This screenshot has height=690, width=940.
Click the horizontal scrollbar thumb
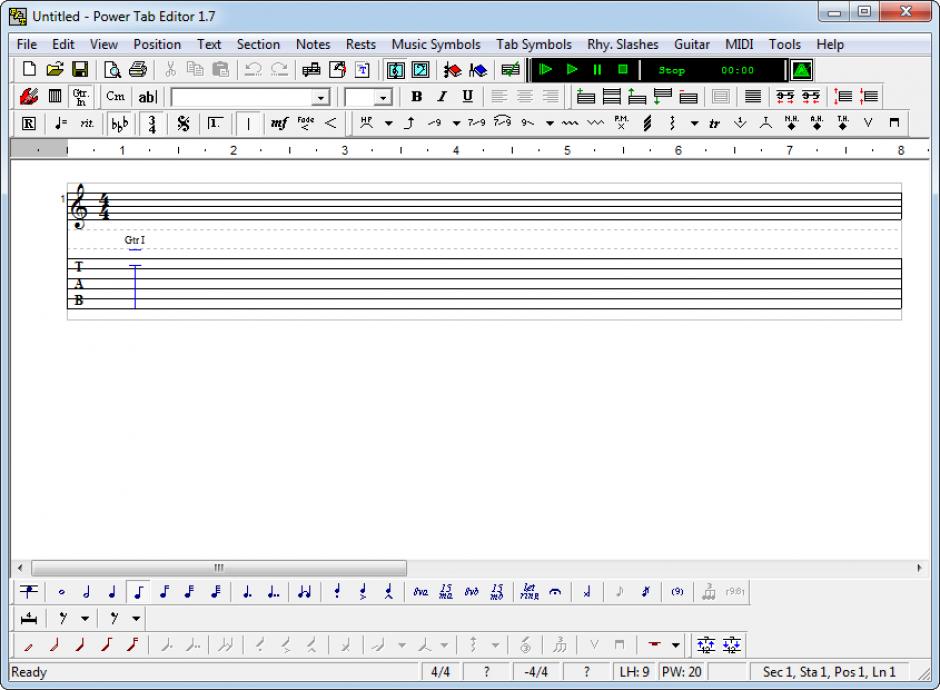click(x=218, y=568)
